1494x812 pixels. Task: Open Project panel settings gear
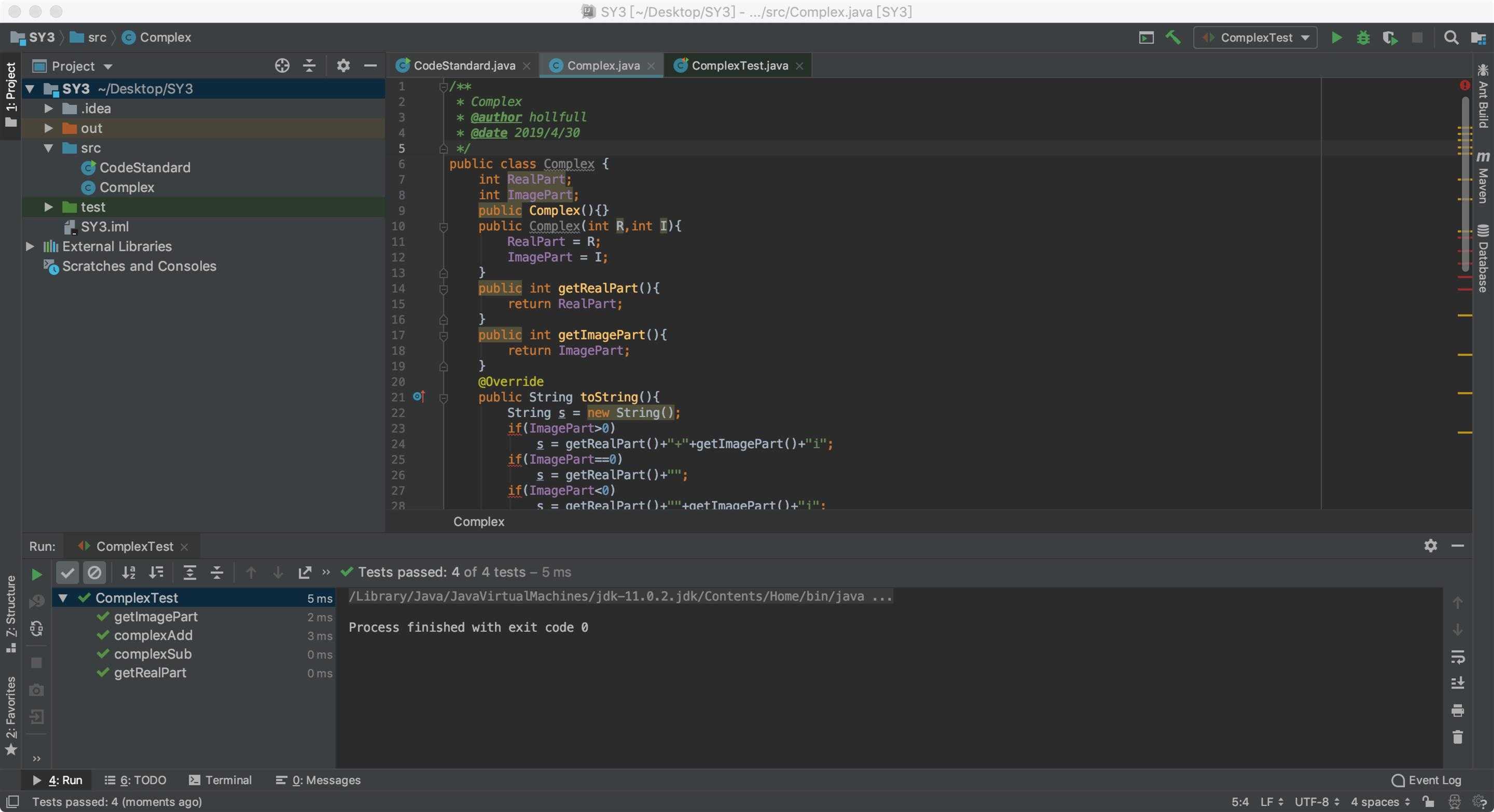(x=343, y=65)
